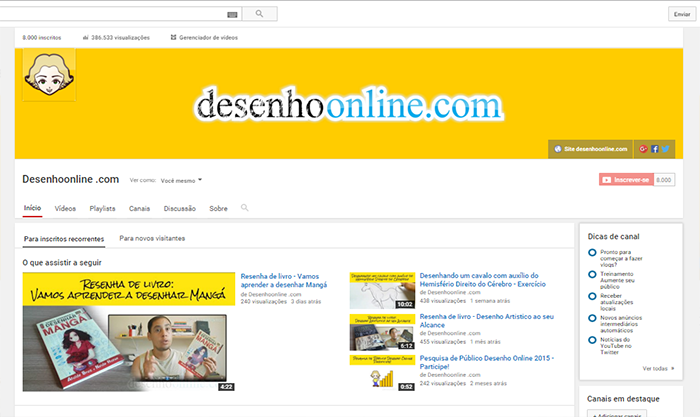This screenshot has width=700, height=417.
Task: Open the 'Site desenhoonline.com' banner link
Action: (591, 149)
